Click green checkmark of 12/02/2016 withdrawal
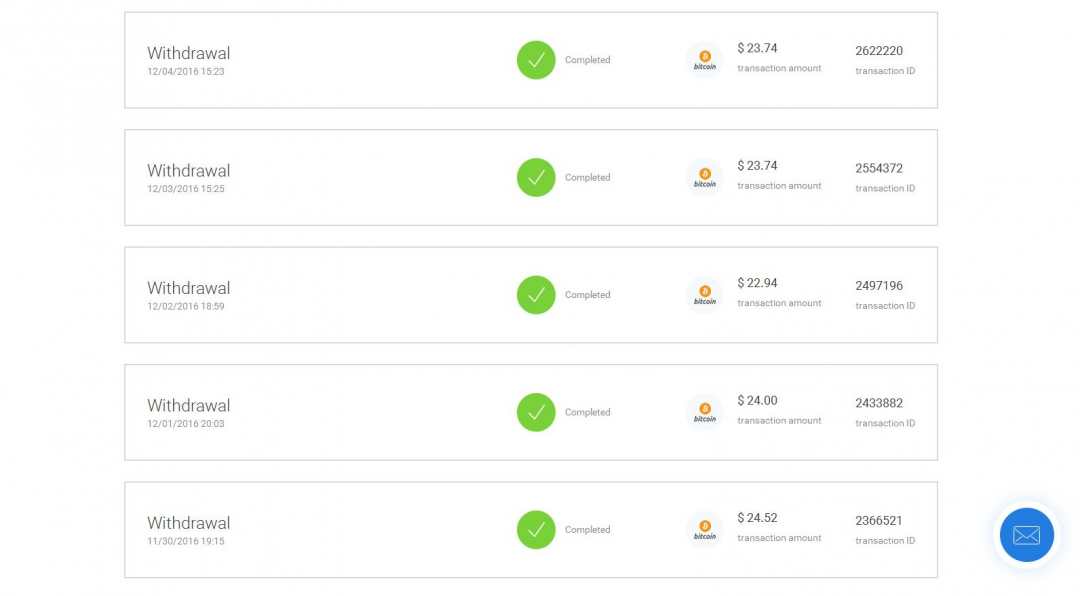 tap(536, 295)
